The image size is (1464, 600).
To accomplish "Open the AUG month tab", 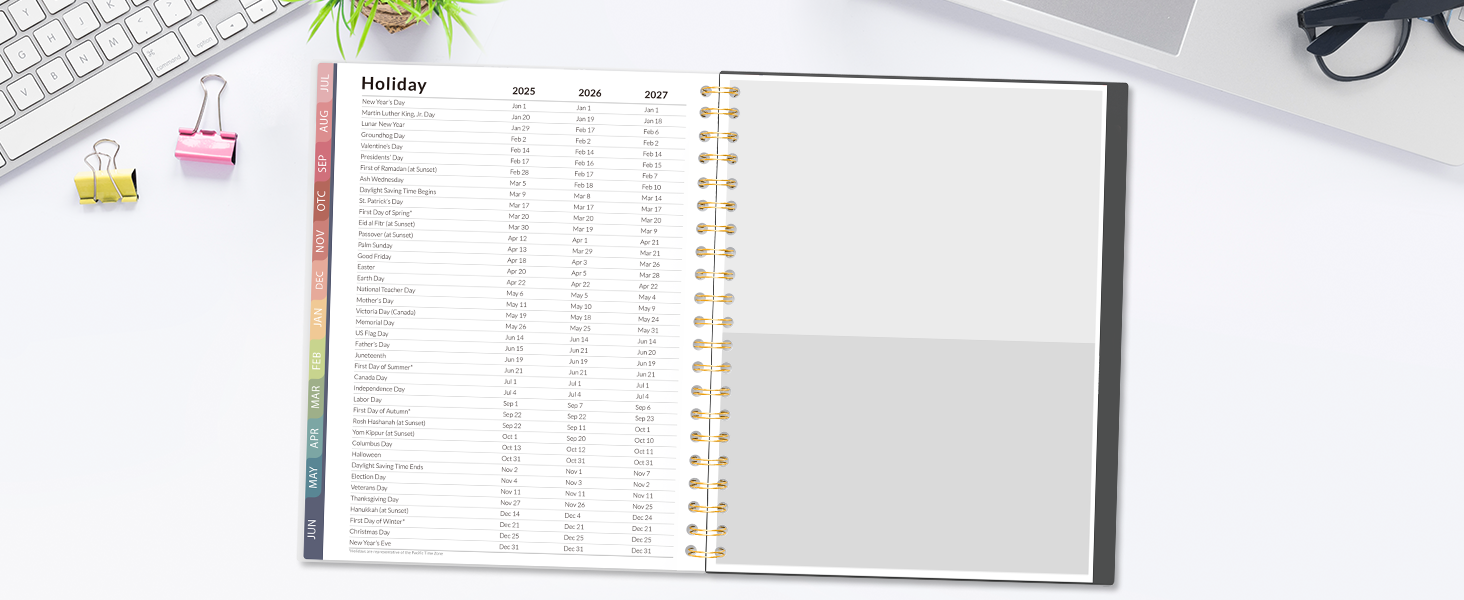I will pos(324,119).
